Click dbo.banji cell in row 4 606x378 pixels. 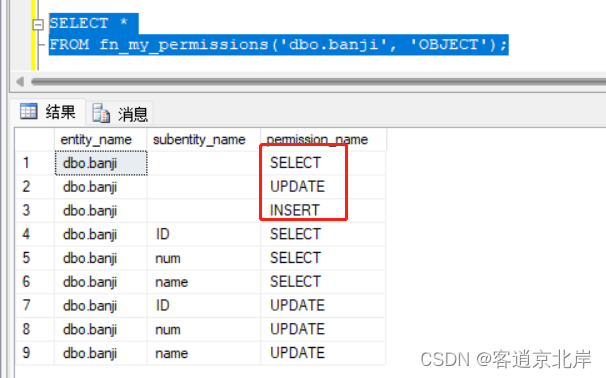(x=100, y=234)
